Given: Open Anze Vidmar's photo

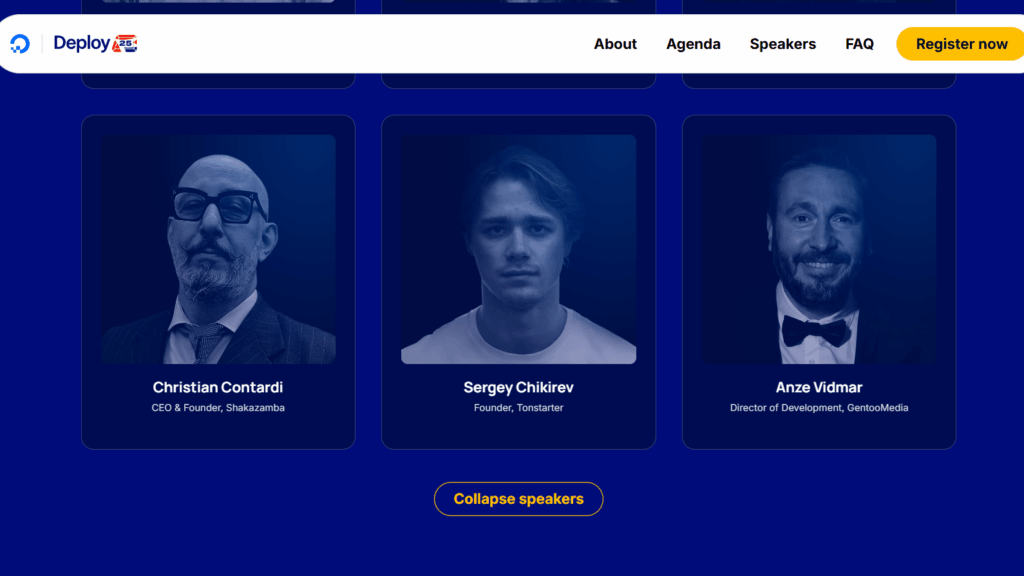Looking at the screenshot, I should (x=819, y=249).
